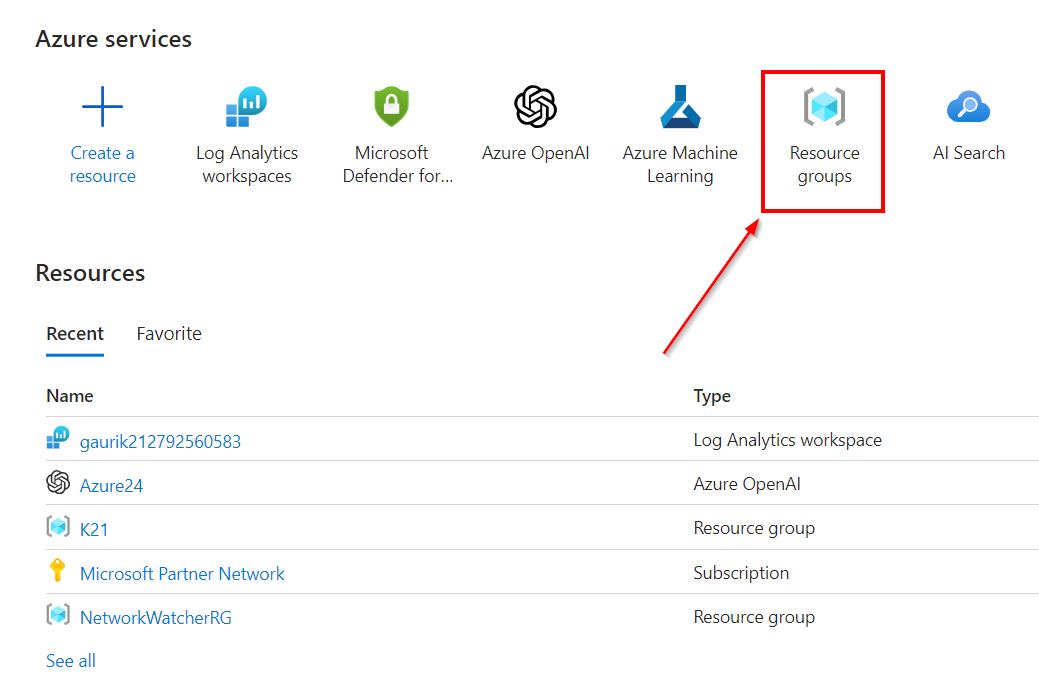This screenshot has height=682, width=1039.
Task: Launch the Azure OpenAI service icon
Action: 535,106
